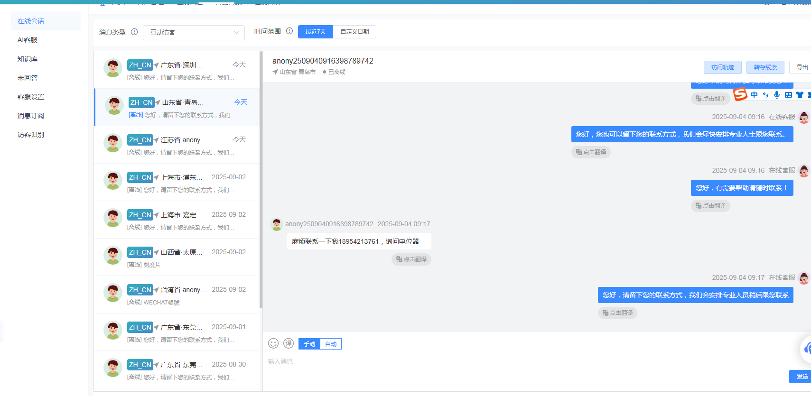Open the 客服设置 sidebar menu item

click(46, 97)
